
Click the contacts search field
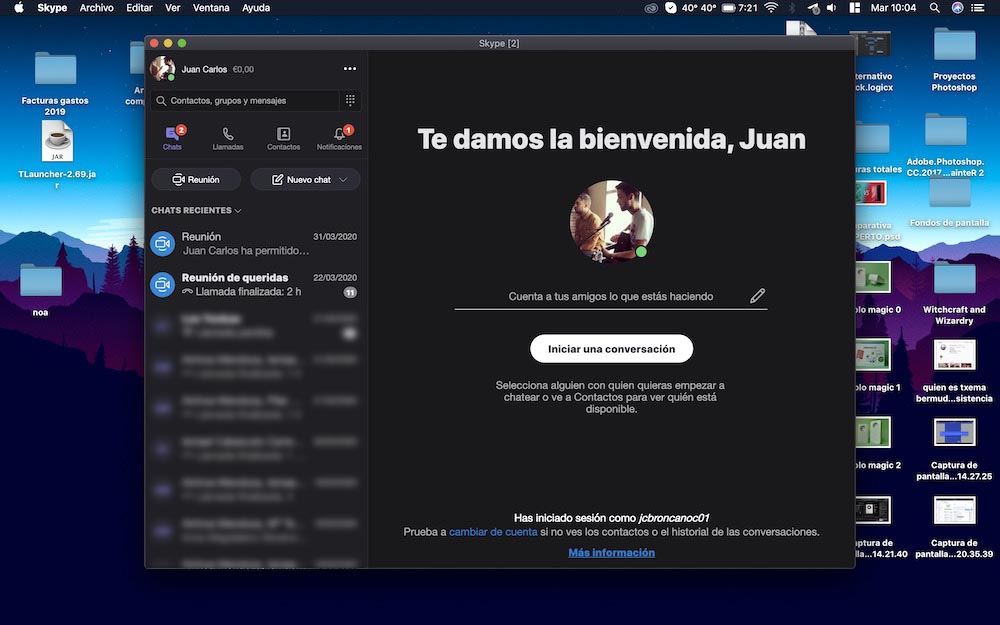[245, 100]
